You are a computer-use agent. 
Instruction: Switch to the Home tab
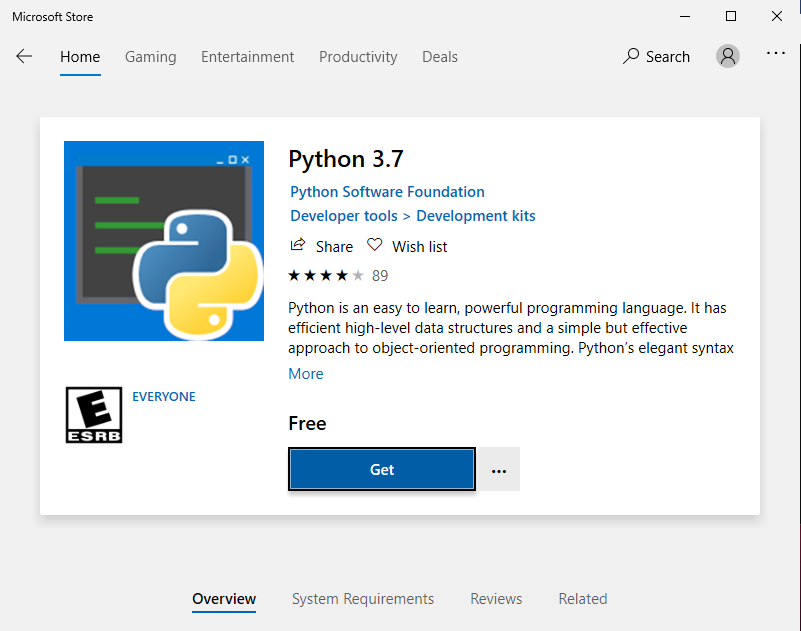pyautogui.click(x=80, y=57)
